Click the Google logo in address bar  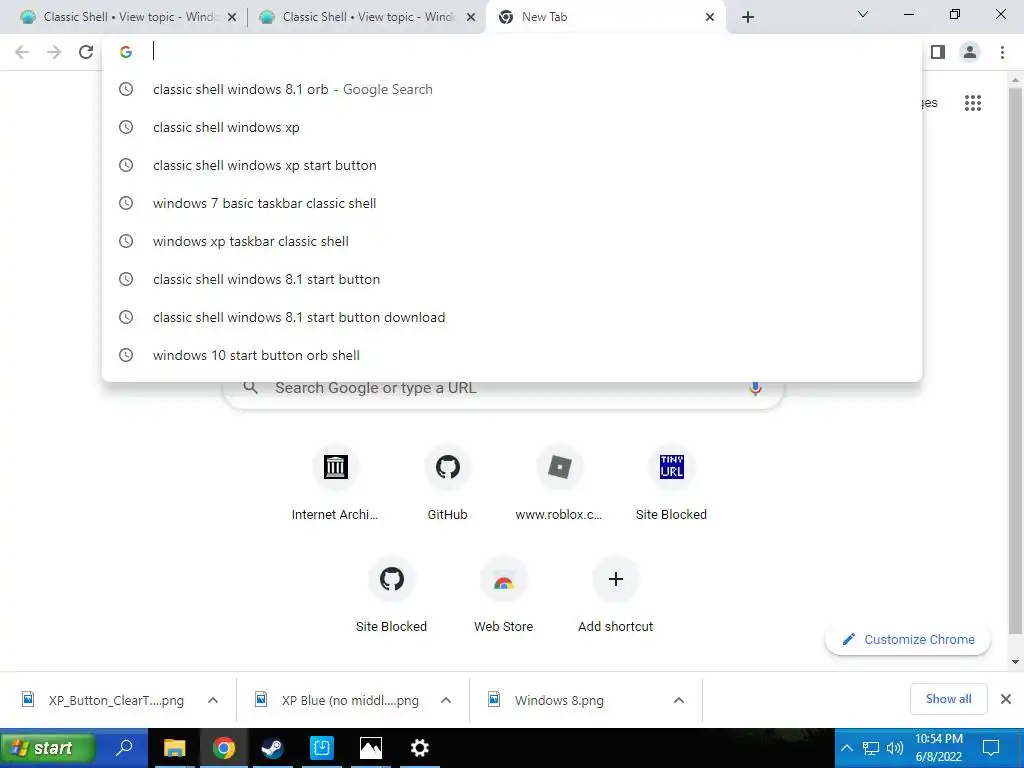click(x=126, y=52)
